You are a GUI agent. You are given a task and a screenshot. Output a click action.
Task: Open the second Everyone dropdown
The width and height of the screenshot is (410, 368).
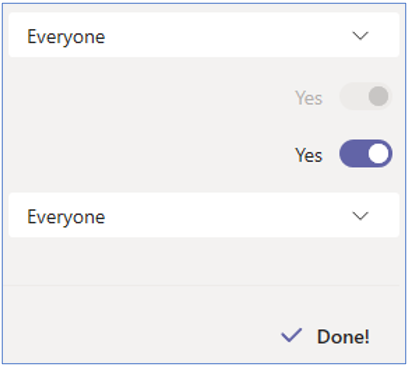pyautogui.click(x=204, y=215)
